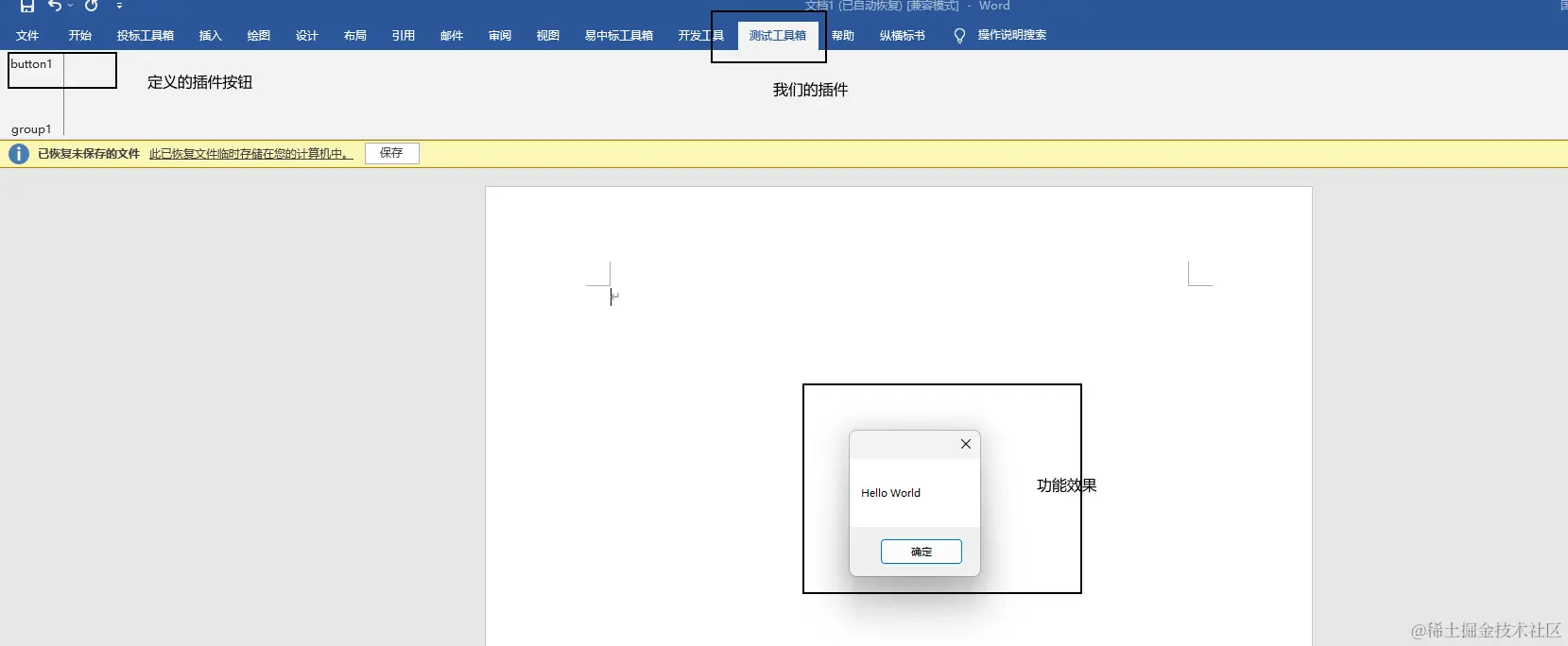Screen dimensions: 1568x646
Task: Click the Redo icon in quick access toolbar
Action: 92,6
